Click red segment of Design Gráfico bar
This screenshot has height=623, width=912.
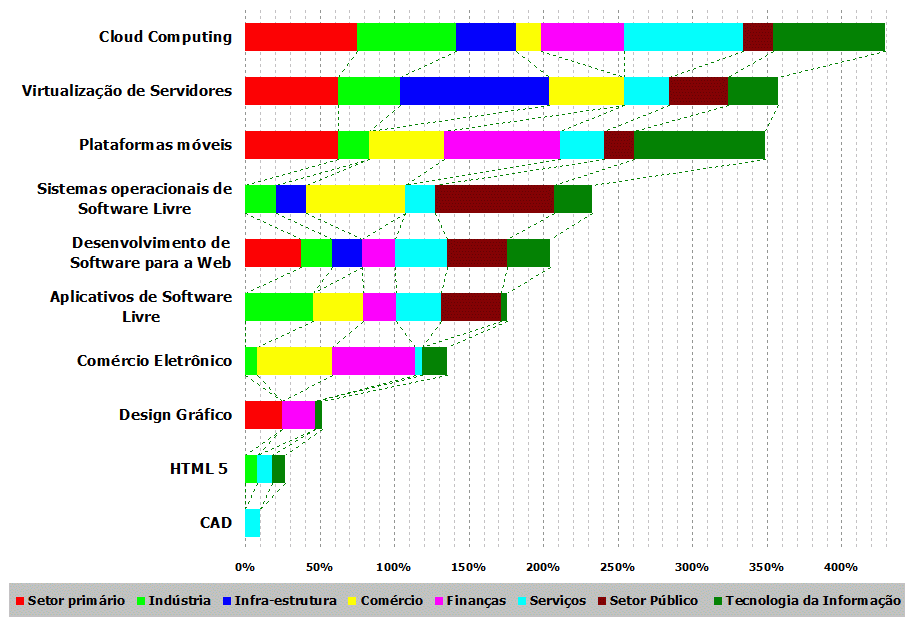(263, 415)
